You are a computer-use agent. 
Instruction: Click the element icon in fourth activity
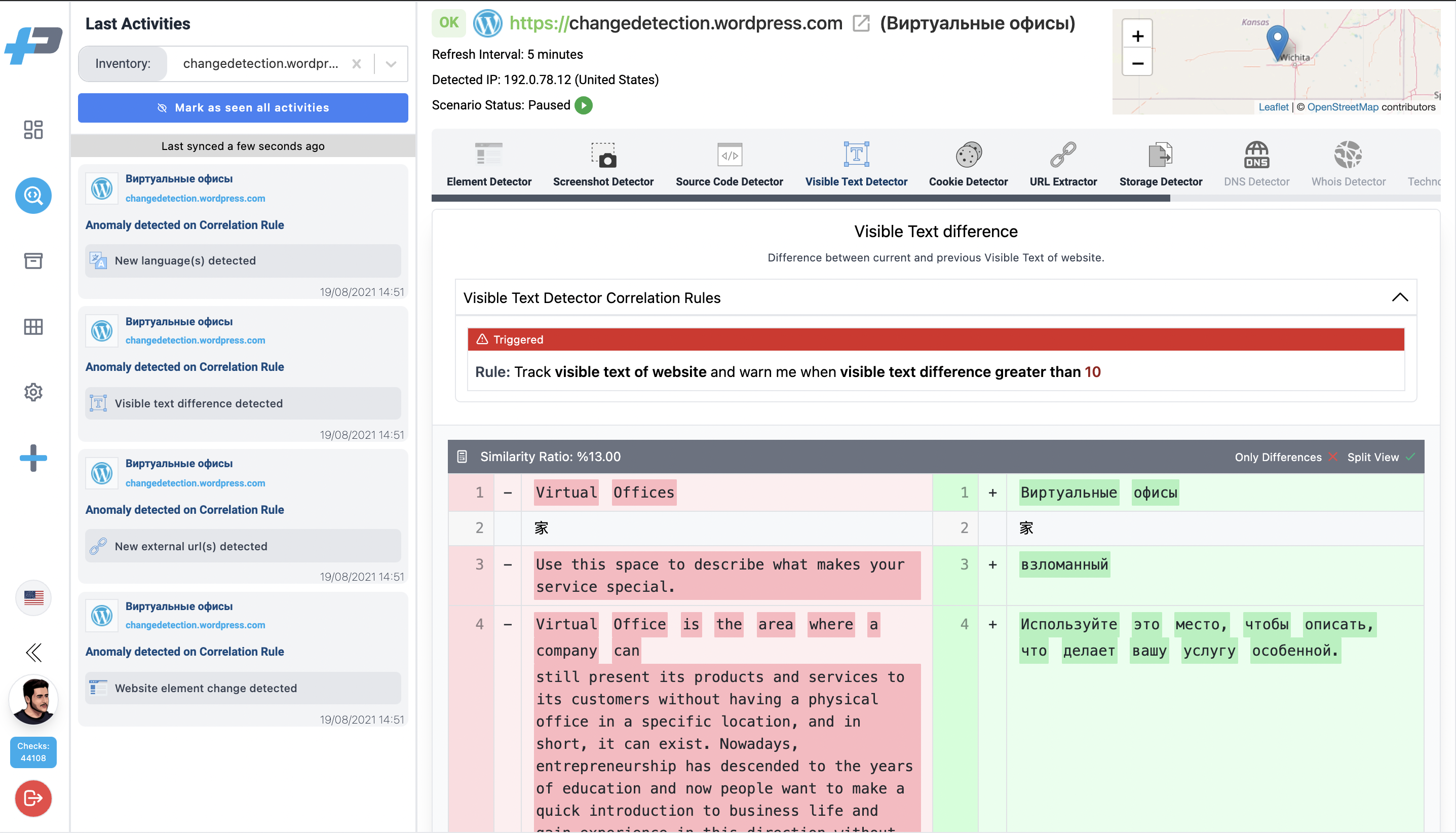click(98, 688)
